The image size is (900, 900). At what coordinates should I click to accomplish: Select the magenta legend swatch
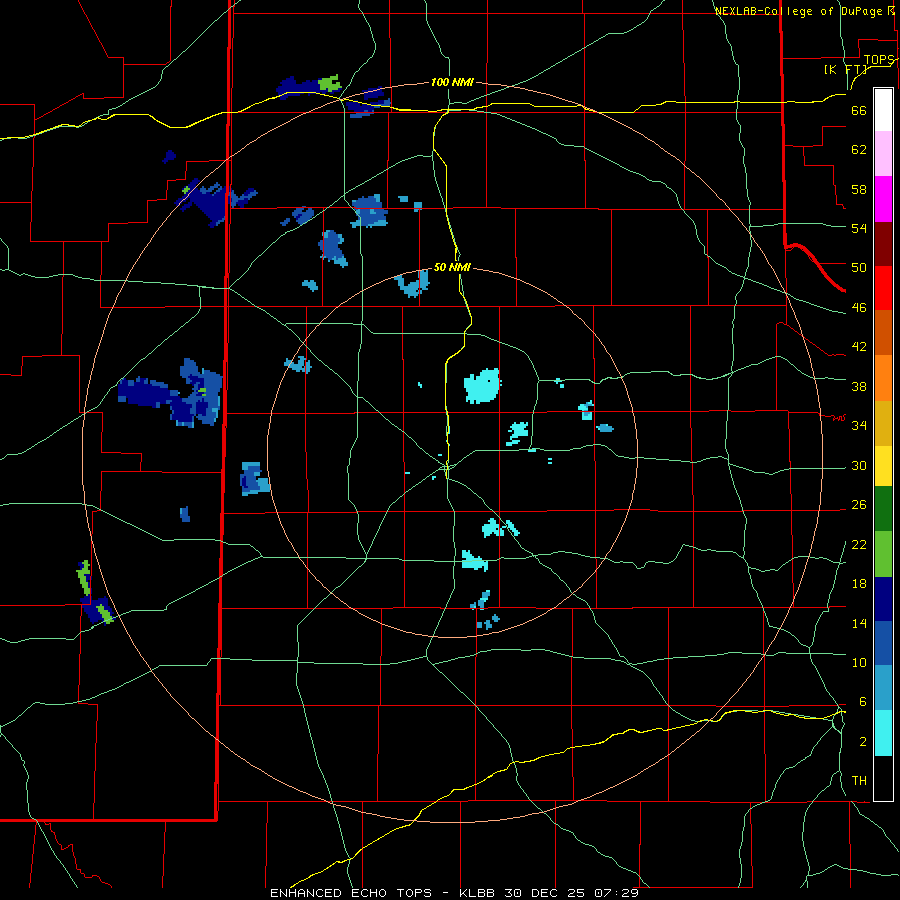point(883,199)
